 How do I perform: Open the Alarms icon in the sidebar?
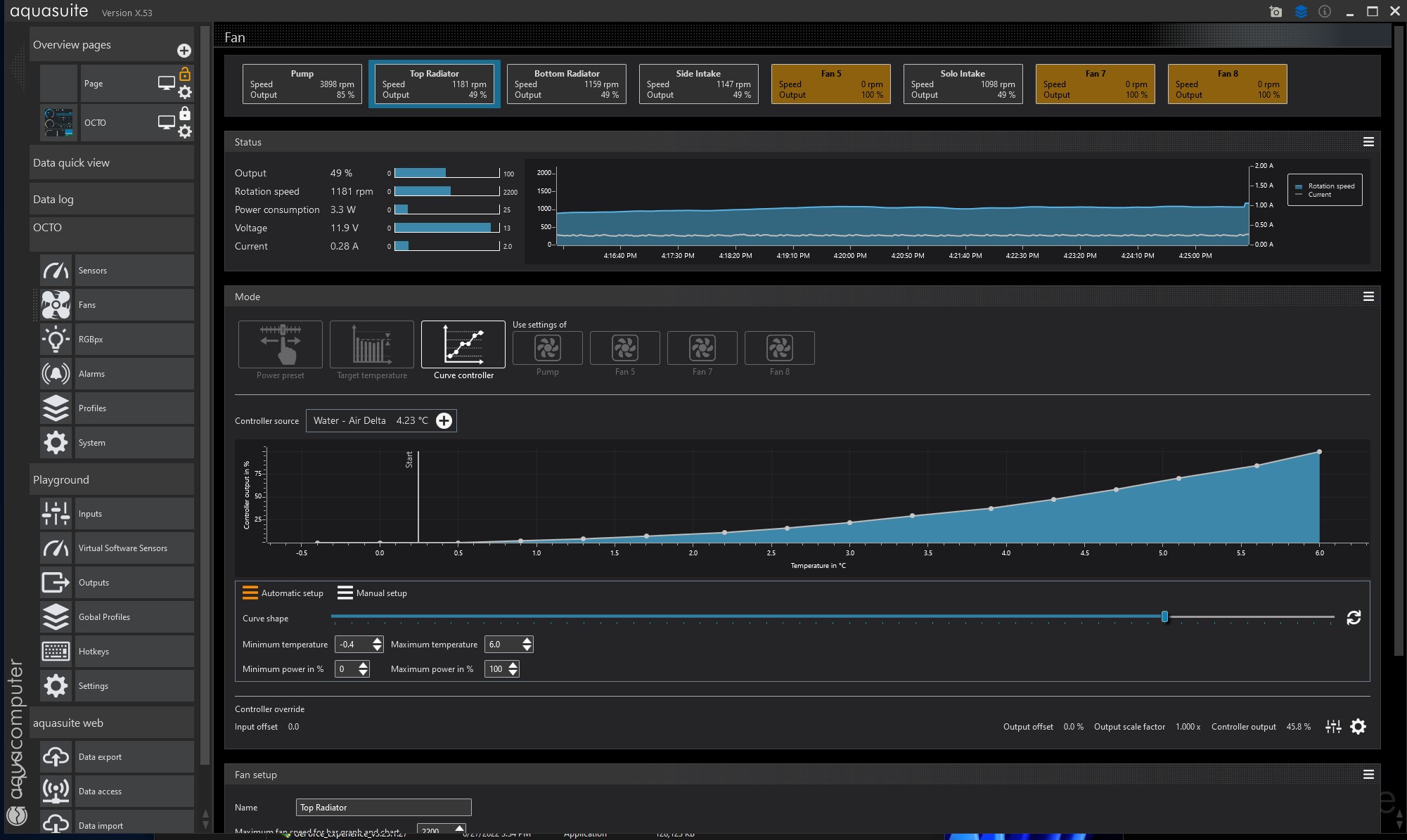(x=56, y=373)
